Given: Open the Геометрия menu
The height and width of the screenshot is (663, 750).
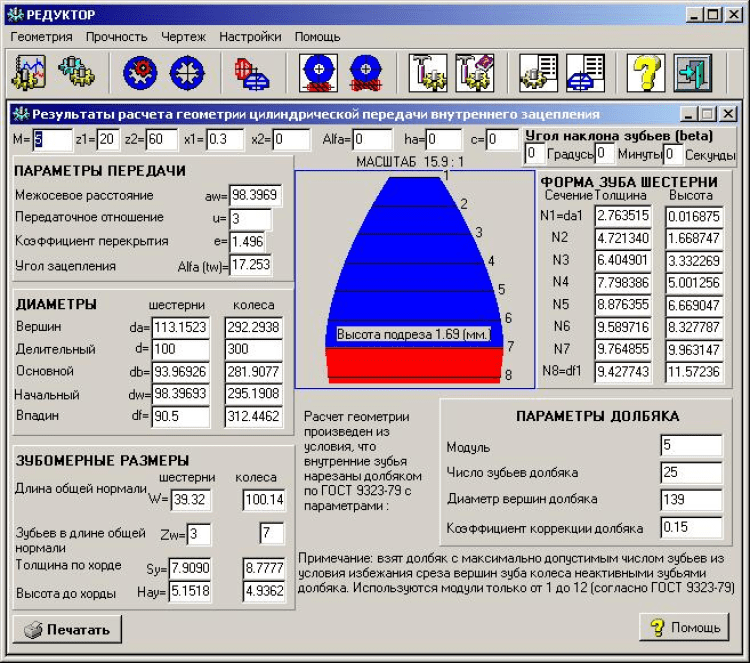Looking at the screenshot, I should [41, 36].
